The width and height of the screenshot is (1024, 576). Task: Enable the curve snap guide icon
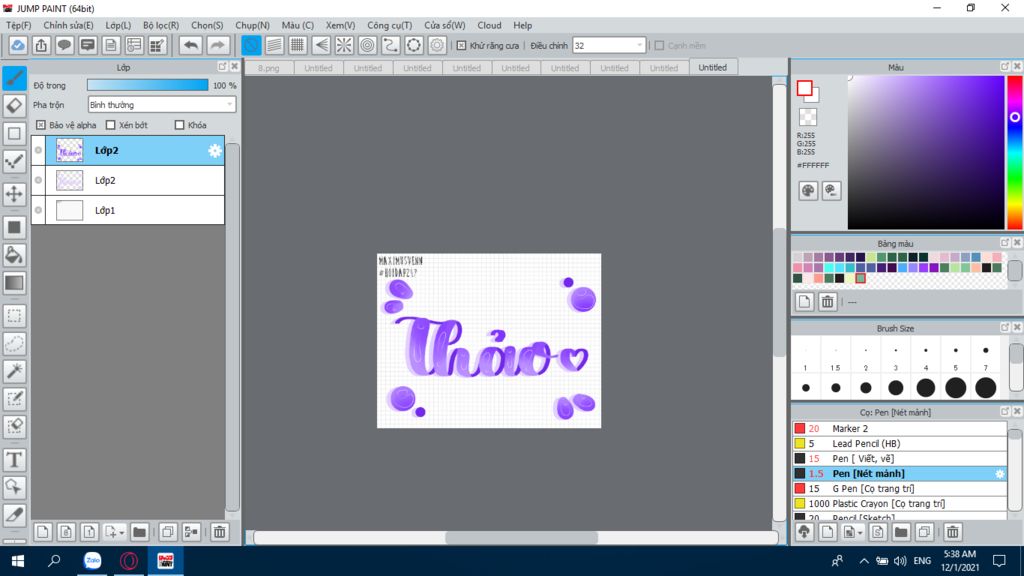(391, 45)
